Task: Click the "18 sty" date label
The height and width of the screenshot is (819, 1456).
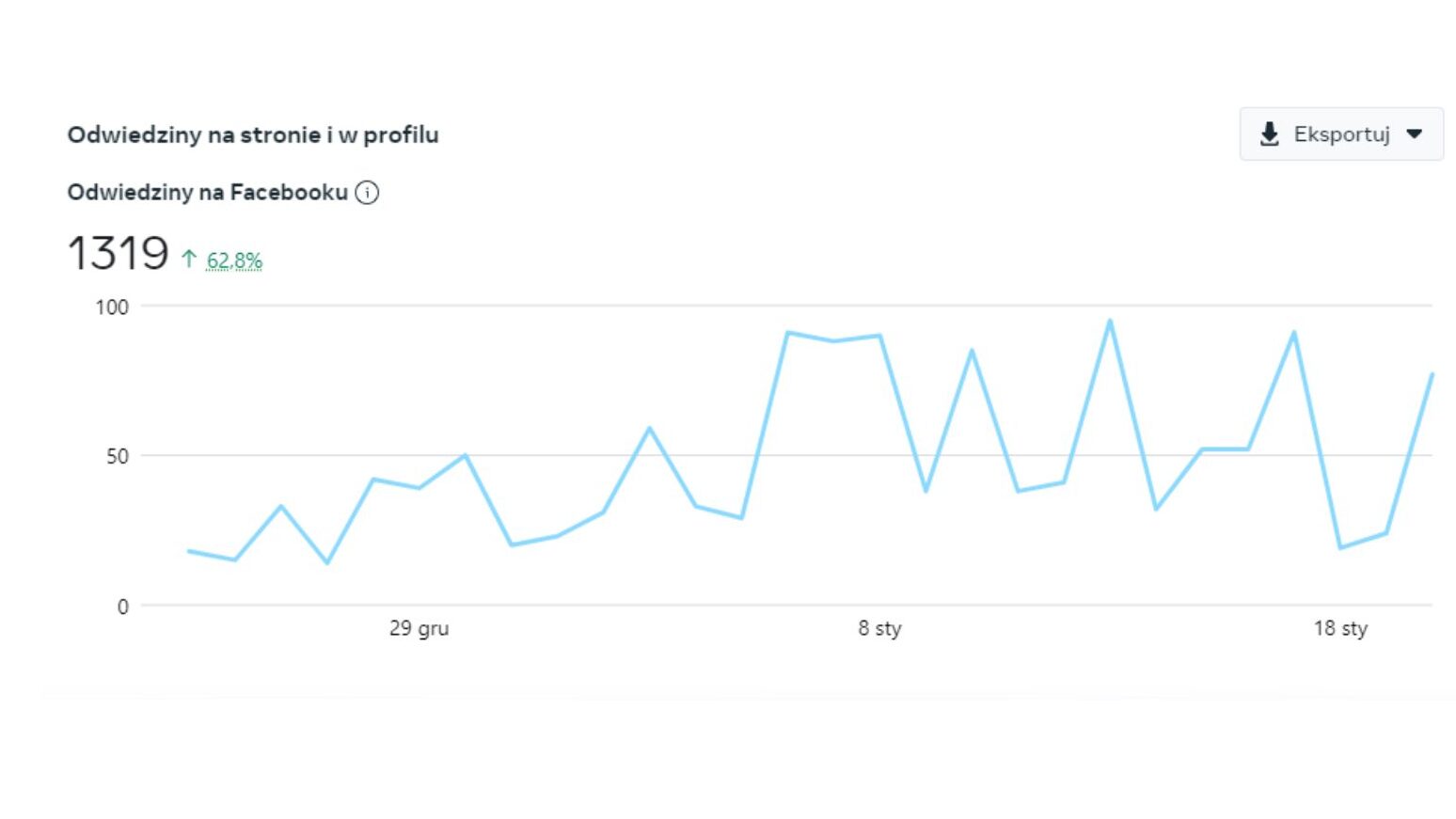Action: click(1340, 628)
